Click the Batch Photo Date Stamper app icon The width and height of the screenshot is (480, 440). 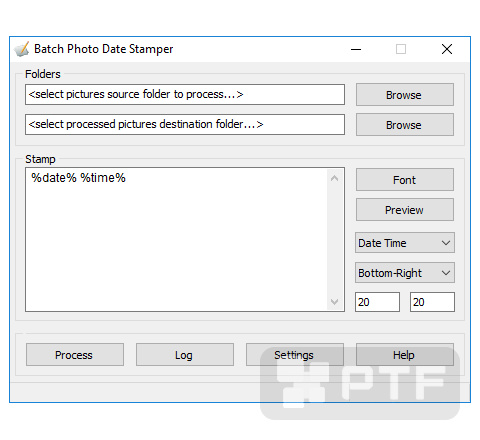pyautogui.click(x=22, y=49)
